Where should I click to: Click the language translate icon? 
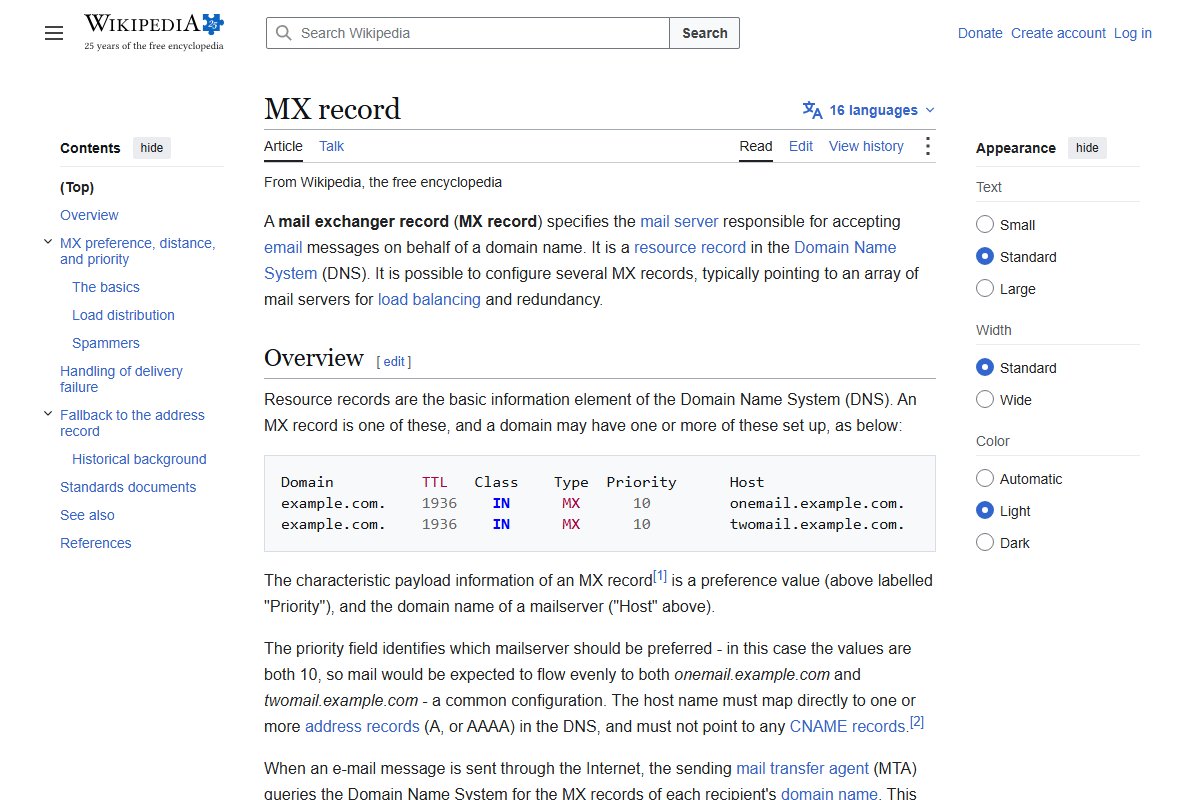tap(812, 110)
